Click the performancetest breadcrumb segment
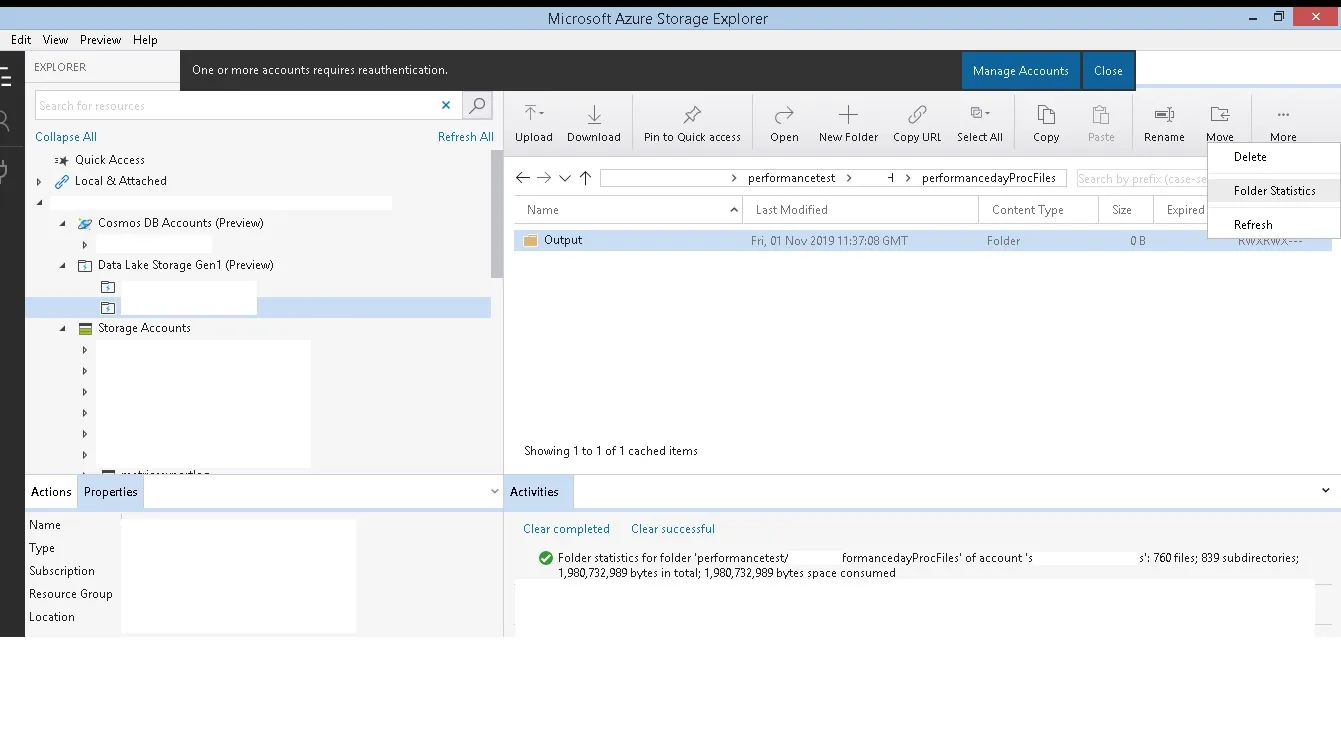1341x740 pixels. point(791,178)
